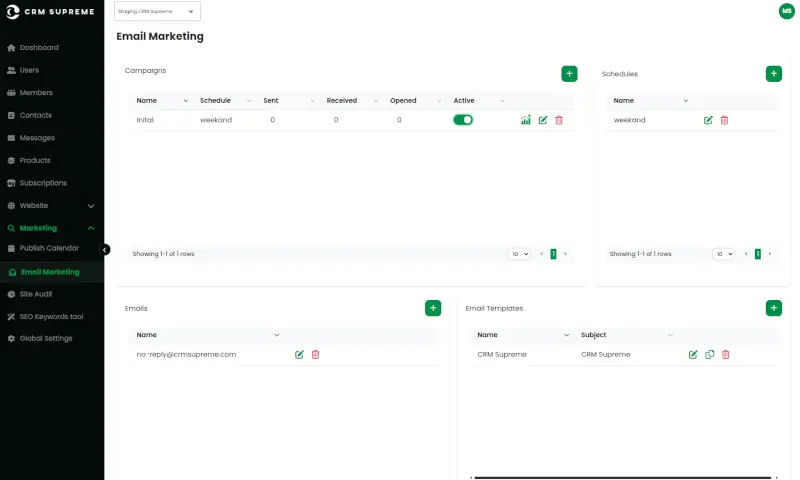Click weekend in Campaigns schedule column
The height and width of the screenshot is (480, 800).
point(216,120)
